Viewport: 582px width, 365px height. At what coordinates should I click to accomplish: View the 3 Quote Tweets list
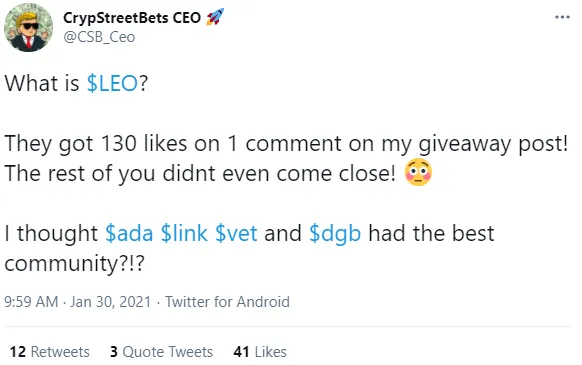[161, 352]
